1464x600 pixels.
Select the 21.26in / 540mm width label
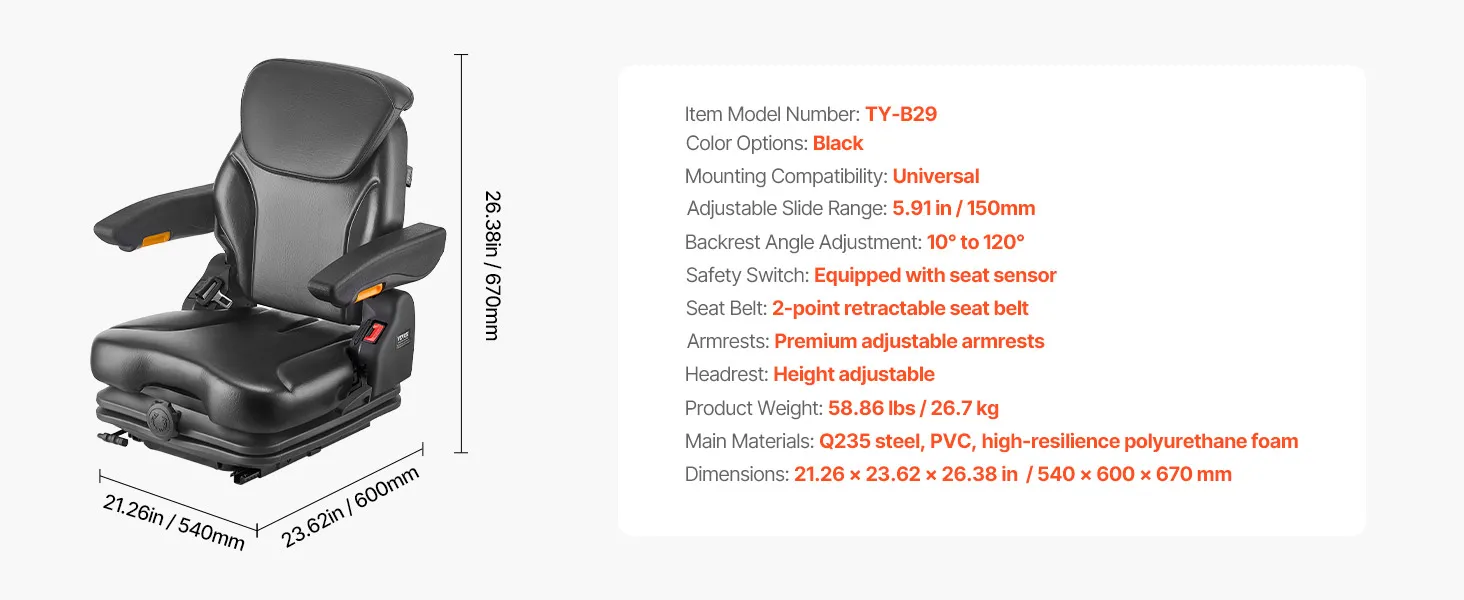(x=173, y=521)
